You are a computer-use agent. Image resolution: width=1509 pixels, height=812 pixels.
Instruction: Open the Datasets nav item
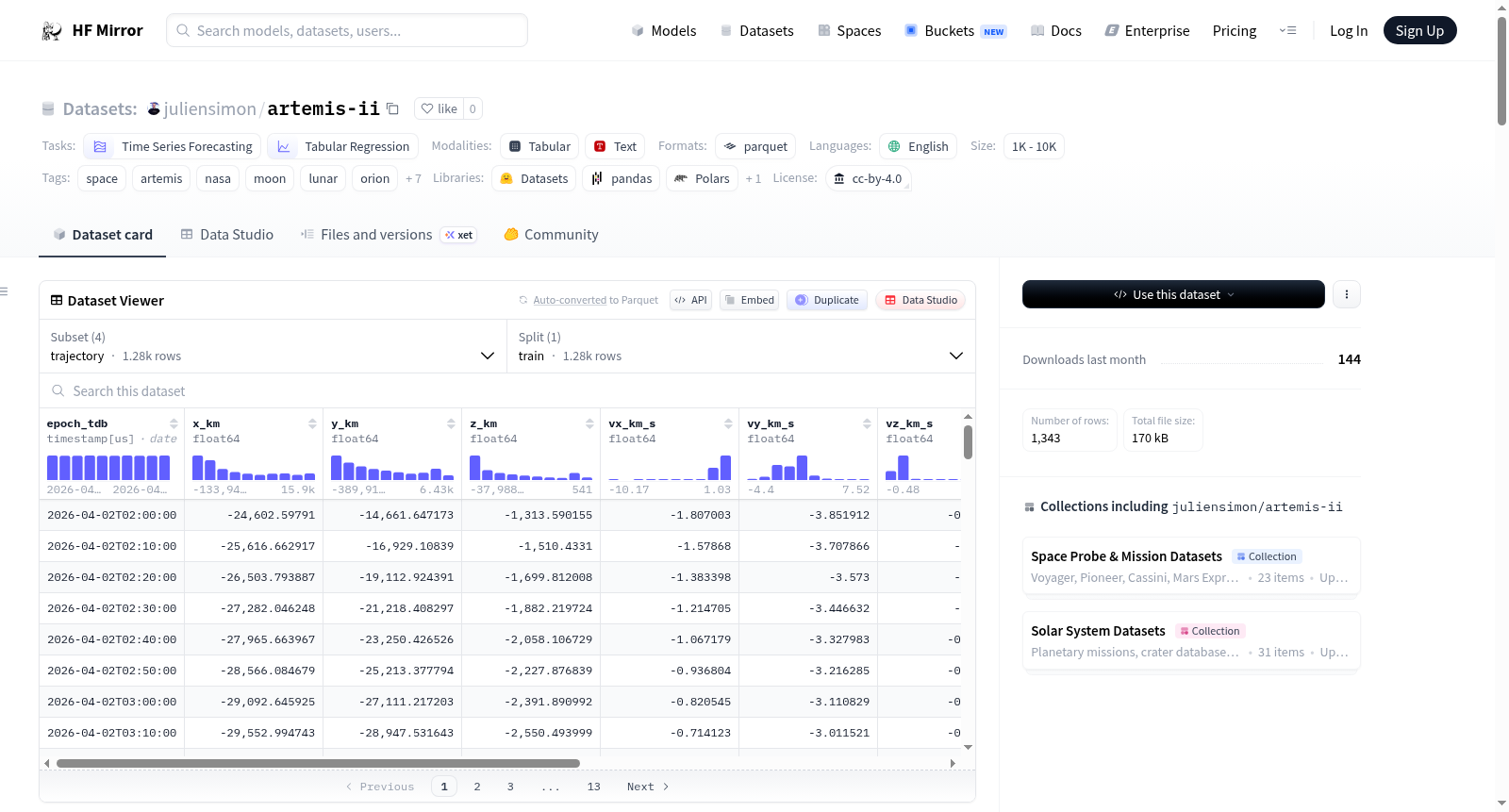[756, 31]
